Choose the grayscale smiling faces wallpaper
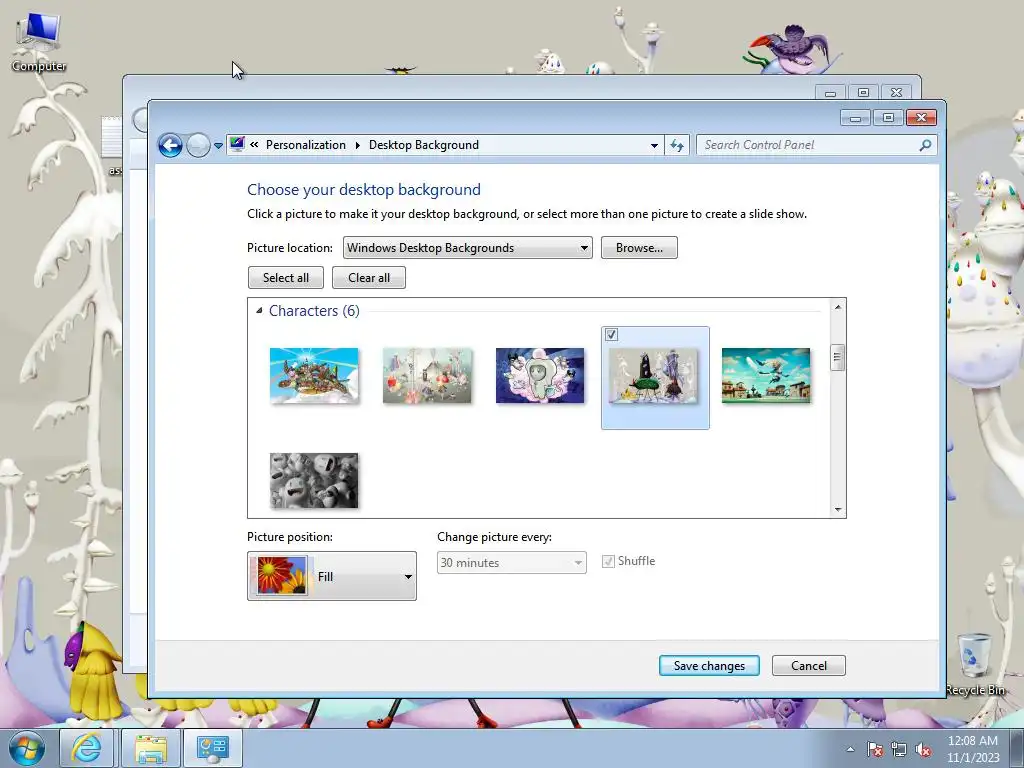Viewport: 1024px width, 768px height. tap(314, 481)
